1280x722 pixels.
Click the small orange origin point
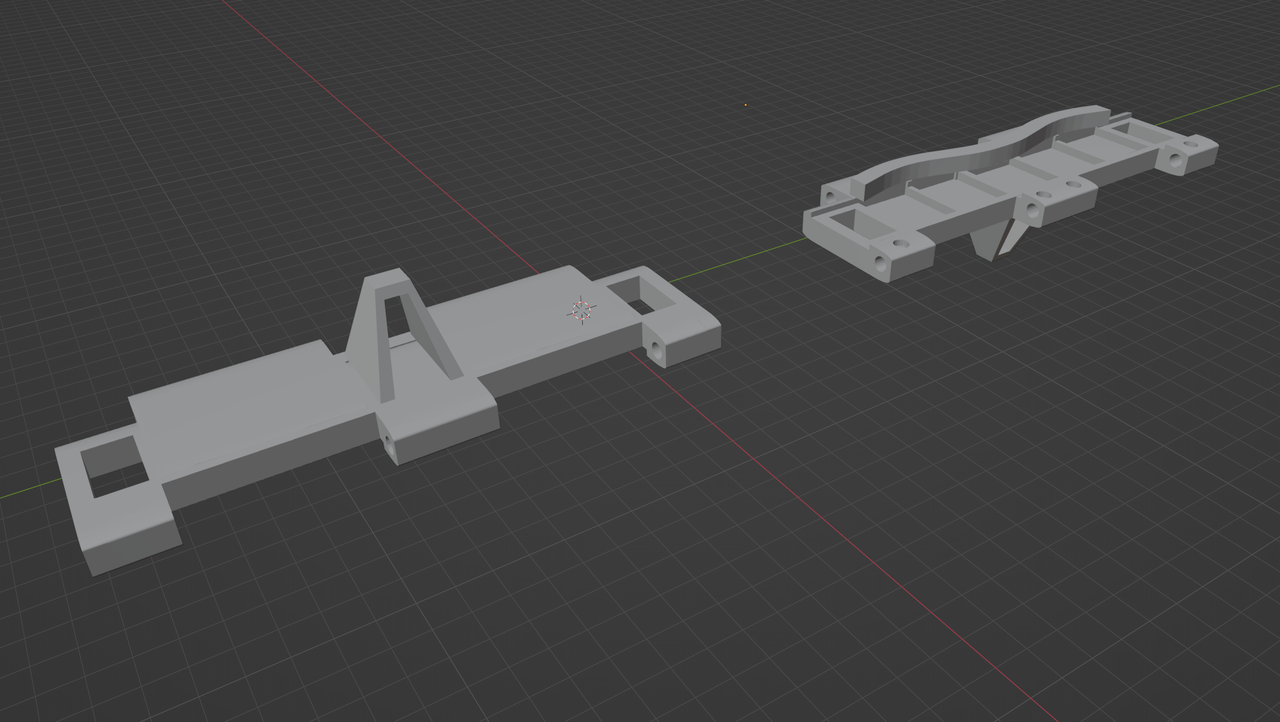745,104
